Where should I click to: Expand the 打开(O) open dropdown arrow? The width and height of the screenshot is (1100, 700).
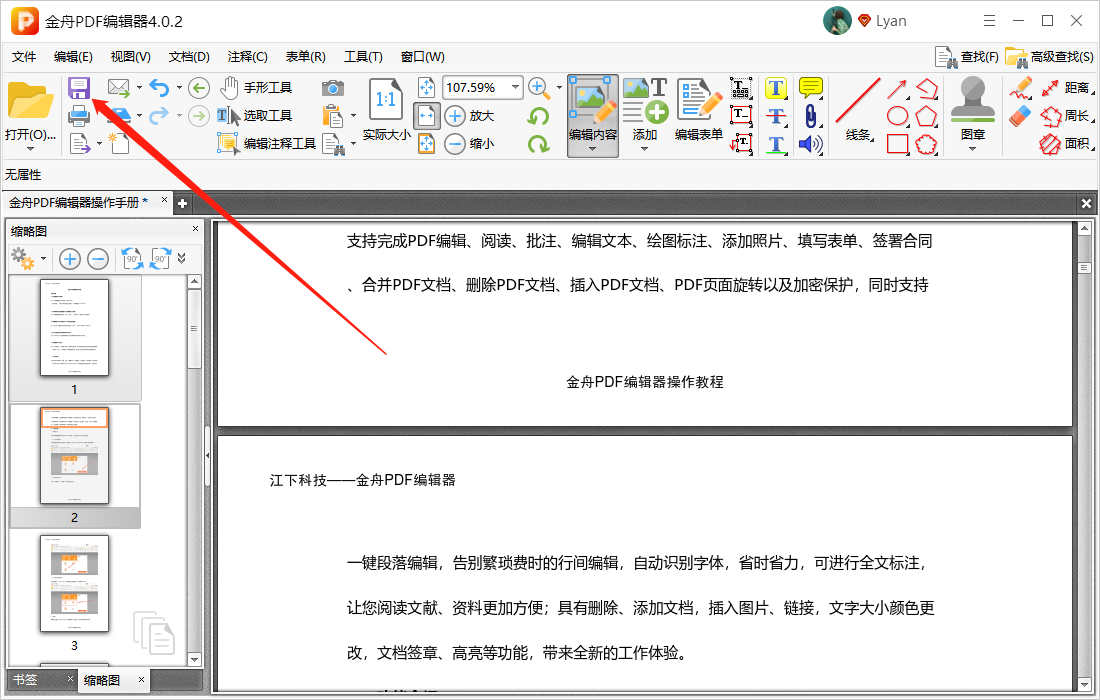pyautogui.click(x=30, y=149)
